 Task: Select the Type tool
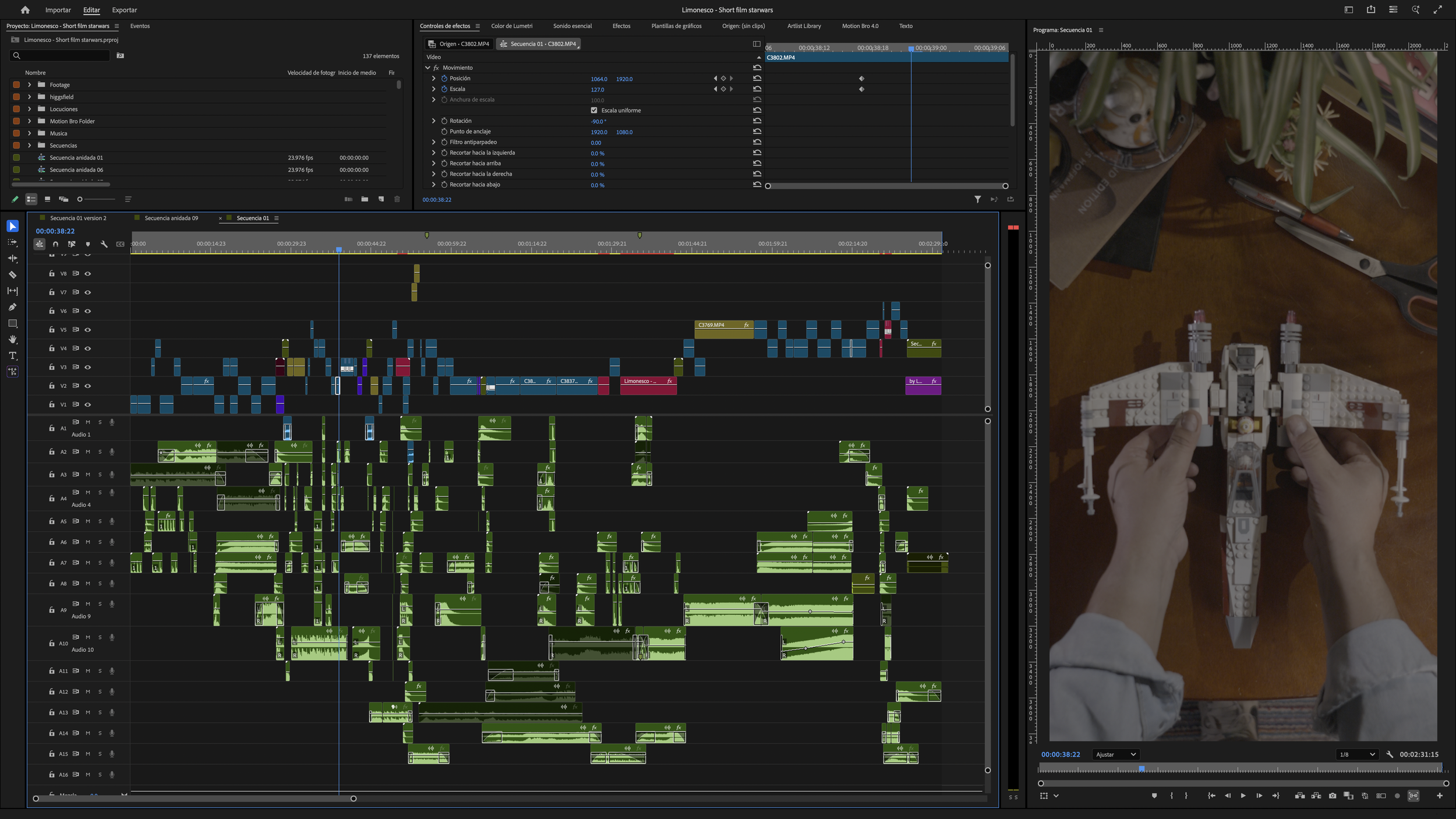click(12, 355)
